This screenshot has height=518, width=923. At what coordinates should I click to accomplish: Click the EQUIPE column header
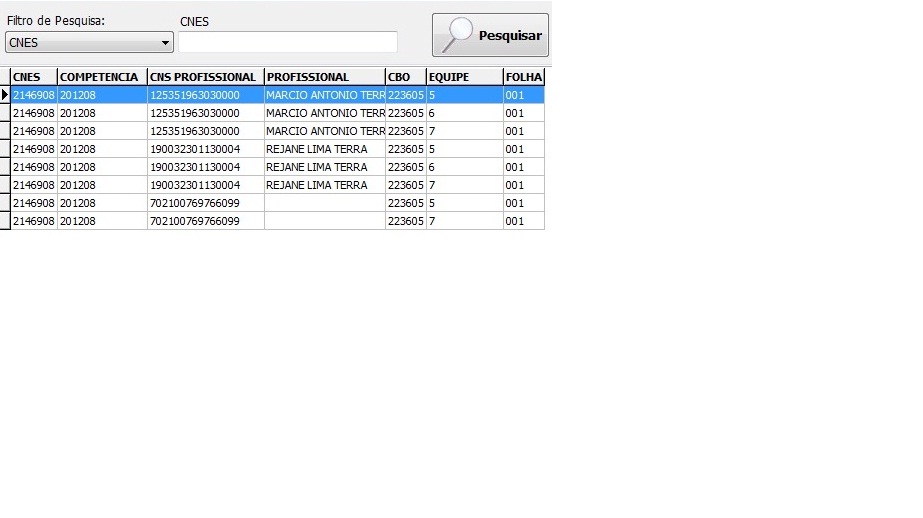point(464,77)
